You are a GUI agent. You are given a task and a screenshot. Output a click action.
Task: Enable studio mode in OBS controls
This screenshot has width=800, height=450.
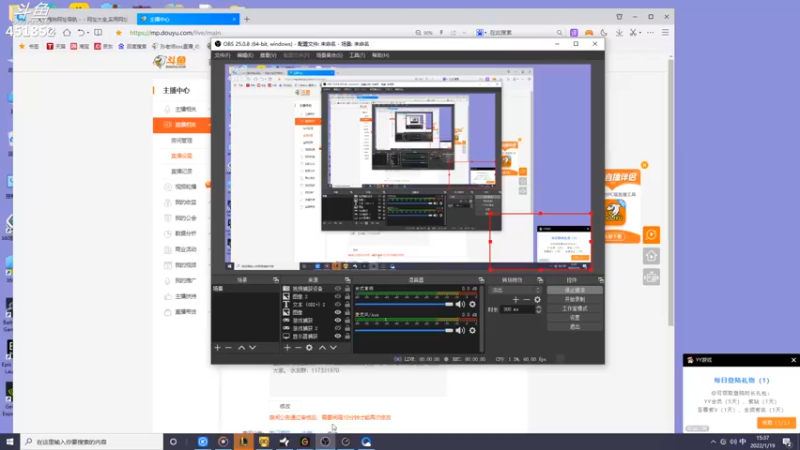pos(574,309)
